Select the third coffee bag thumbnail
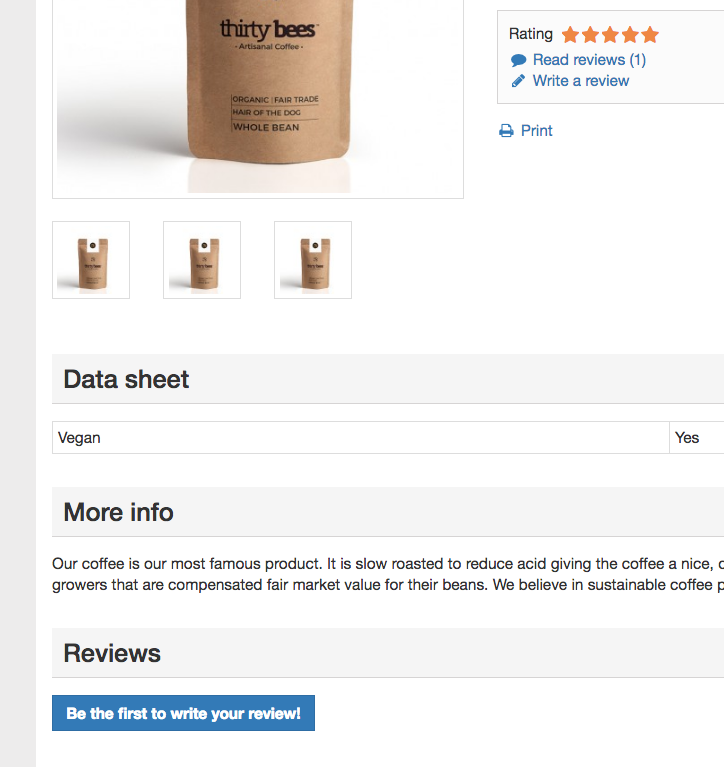Image resolution: width=724 pixels, height=767 pixels. coord(313,260)
